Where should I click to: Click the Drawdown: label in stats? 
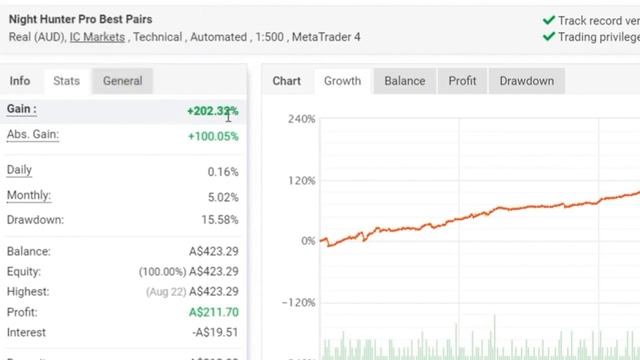coord(36,220)
